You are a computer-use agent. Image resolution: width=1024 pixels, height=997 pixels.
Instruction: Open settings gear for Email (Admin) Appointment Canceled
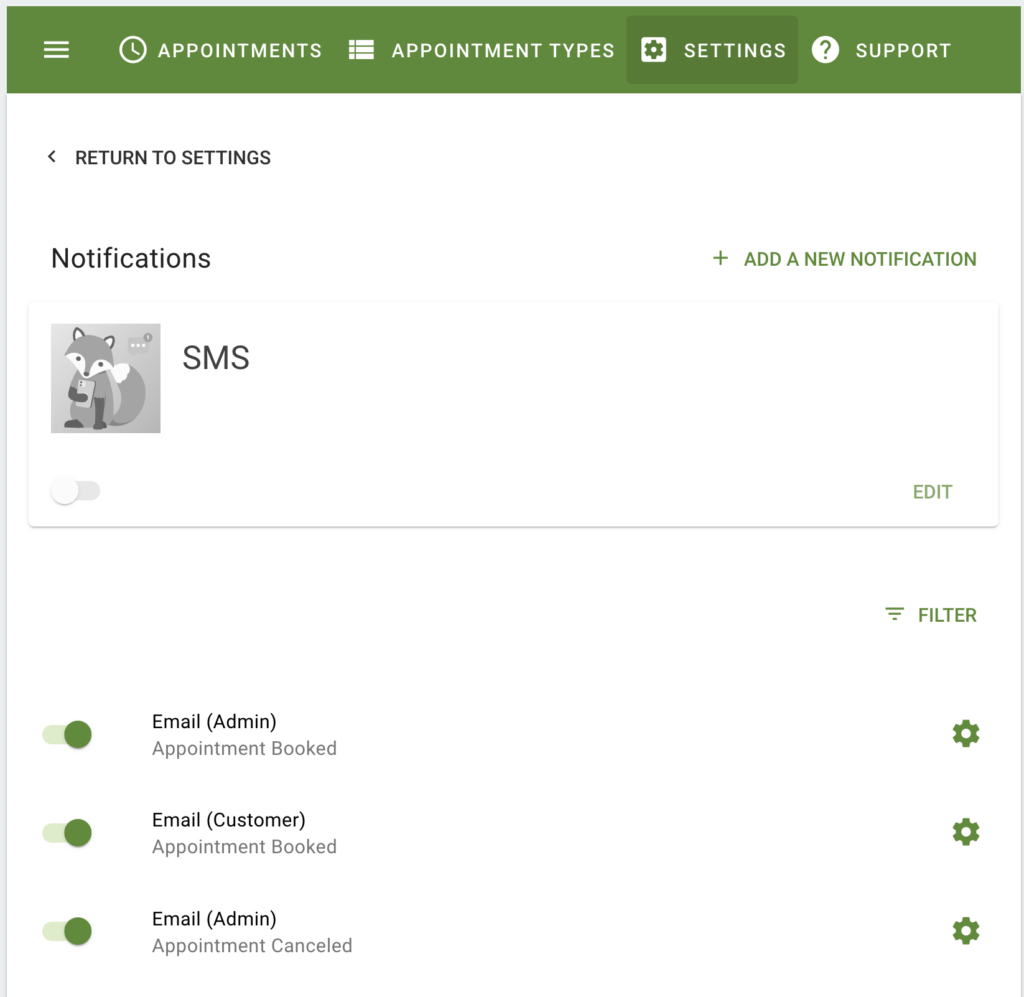(966, 931)
